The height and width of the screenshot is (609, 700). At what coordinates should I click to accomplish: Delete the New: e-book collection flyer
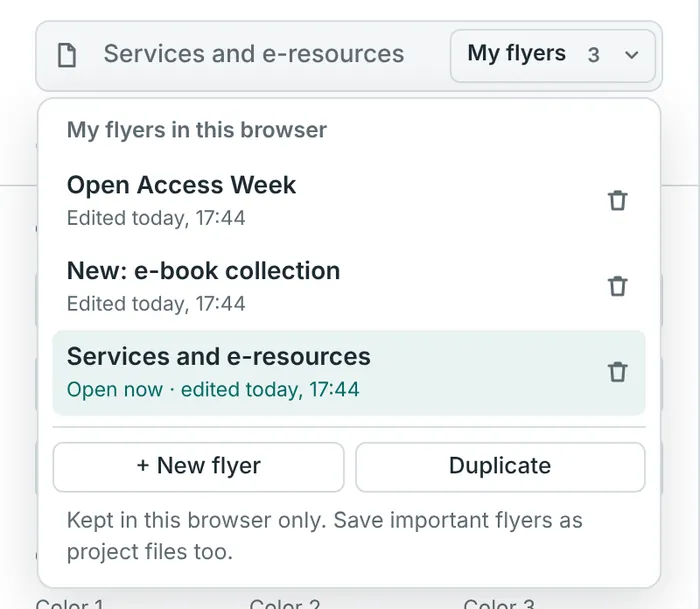(617, 286)
